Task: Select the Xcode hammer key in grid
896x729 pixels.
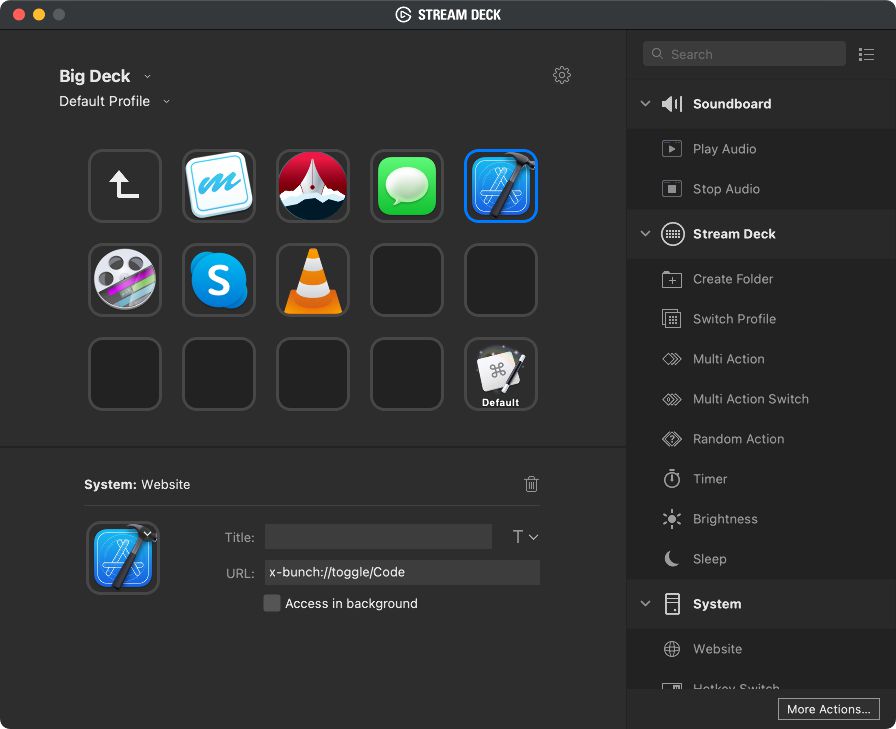Action: [501, 186]
